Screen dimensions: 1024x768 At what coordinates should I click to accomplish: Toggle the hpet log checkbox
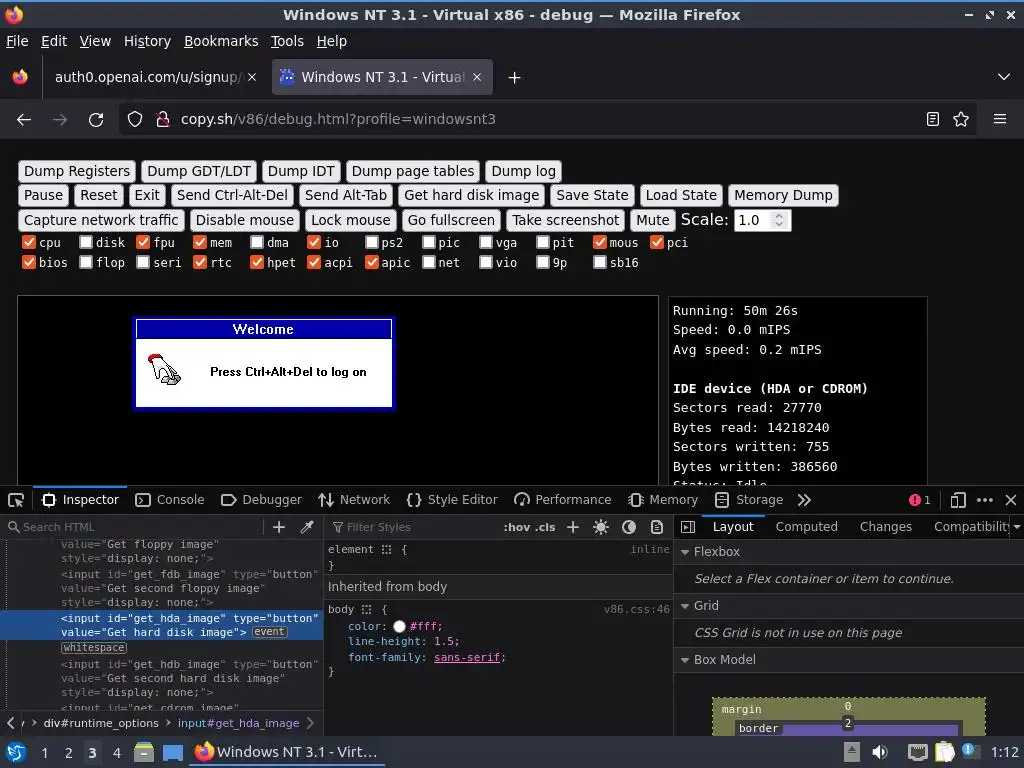257,262
